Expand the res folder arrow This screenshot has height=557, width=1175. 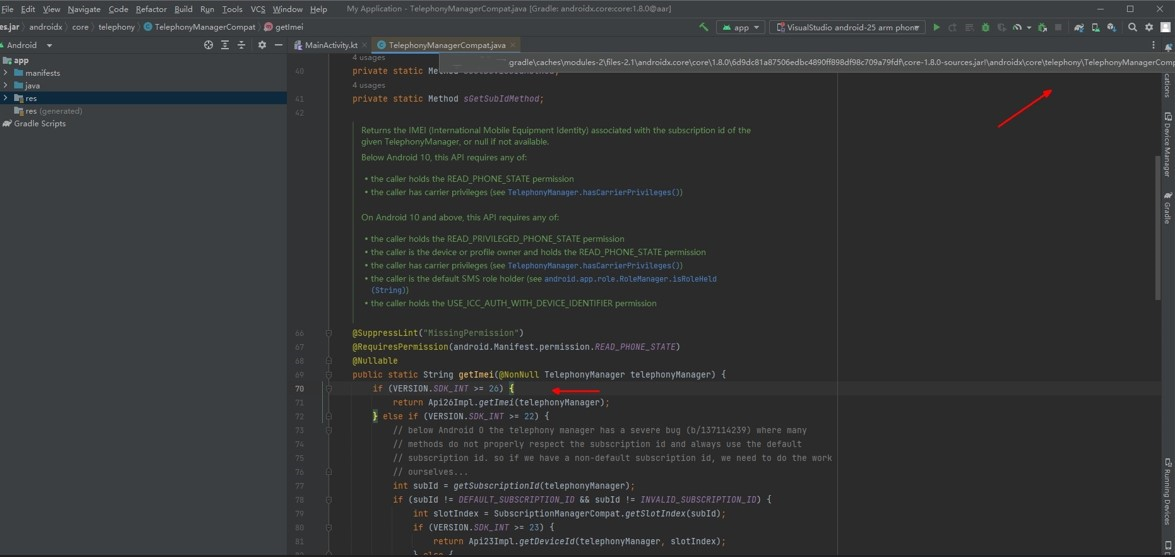(x=6, y=98)
